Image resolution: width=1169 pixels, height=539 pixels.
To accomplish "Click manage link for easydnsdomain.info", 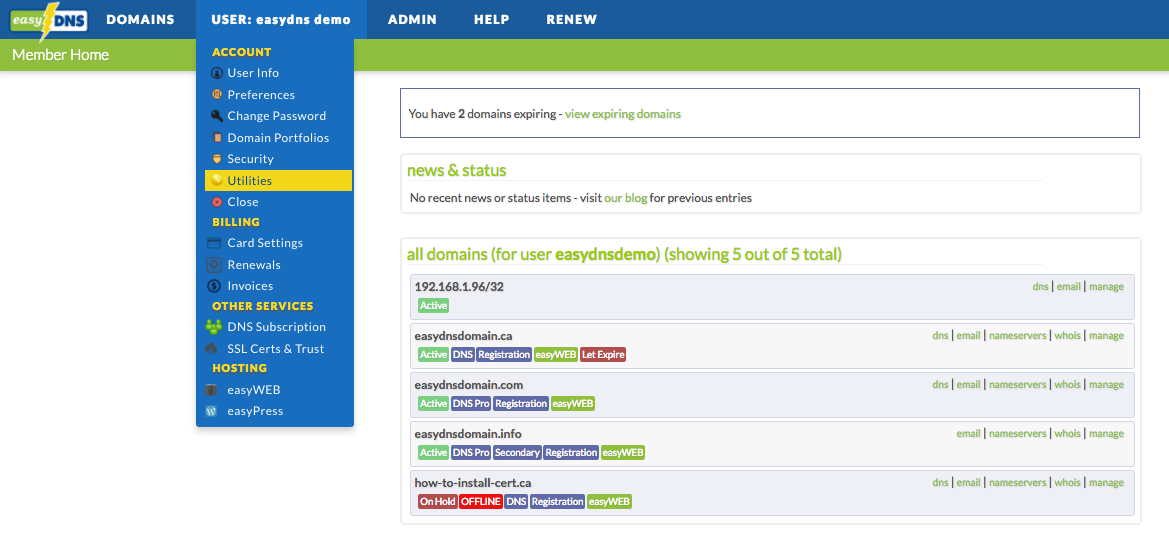I will (x=1106, y=433).
